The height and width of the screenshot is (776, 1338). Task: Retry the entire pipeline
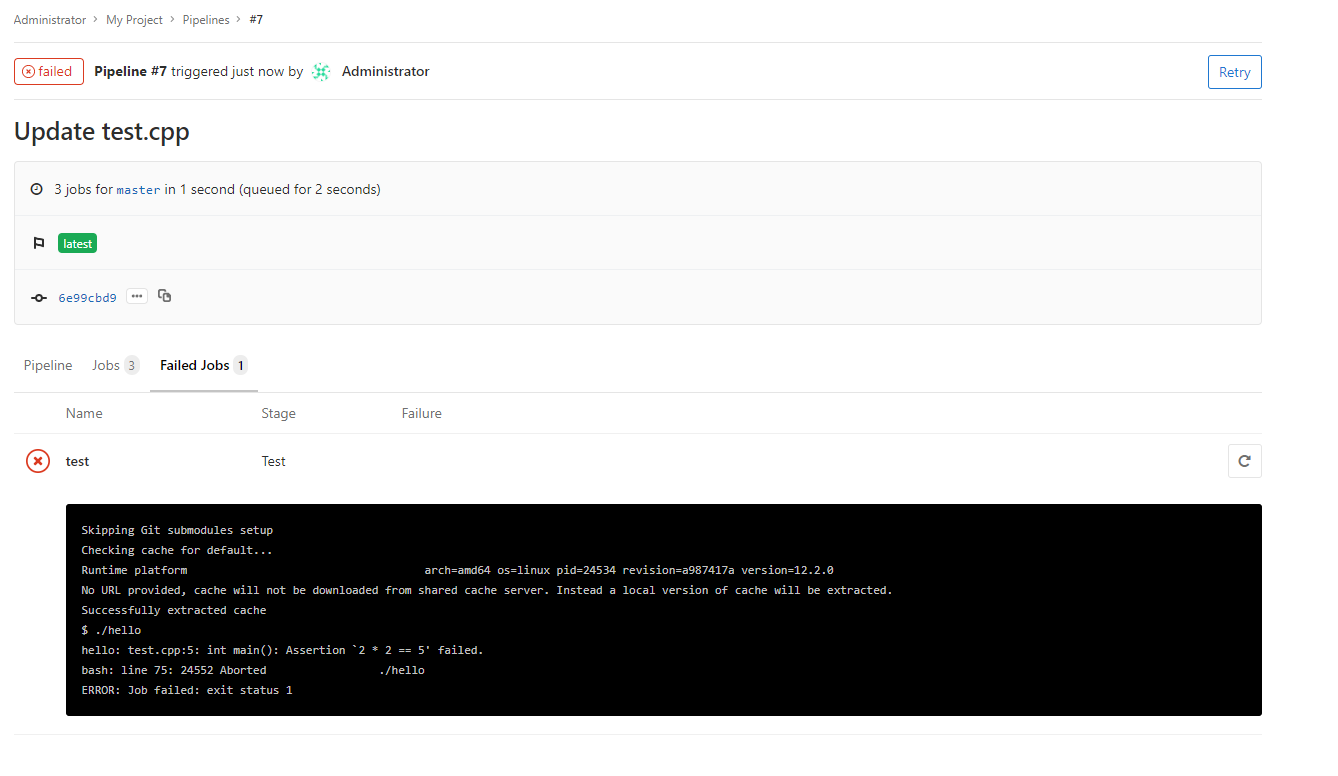pos(1234,71)
